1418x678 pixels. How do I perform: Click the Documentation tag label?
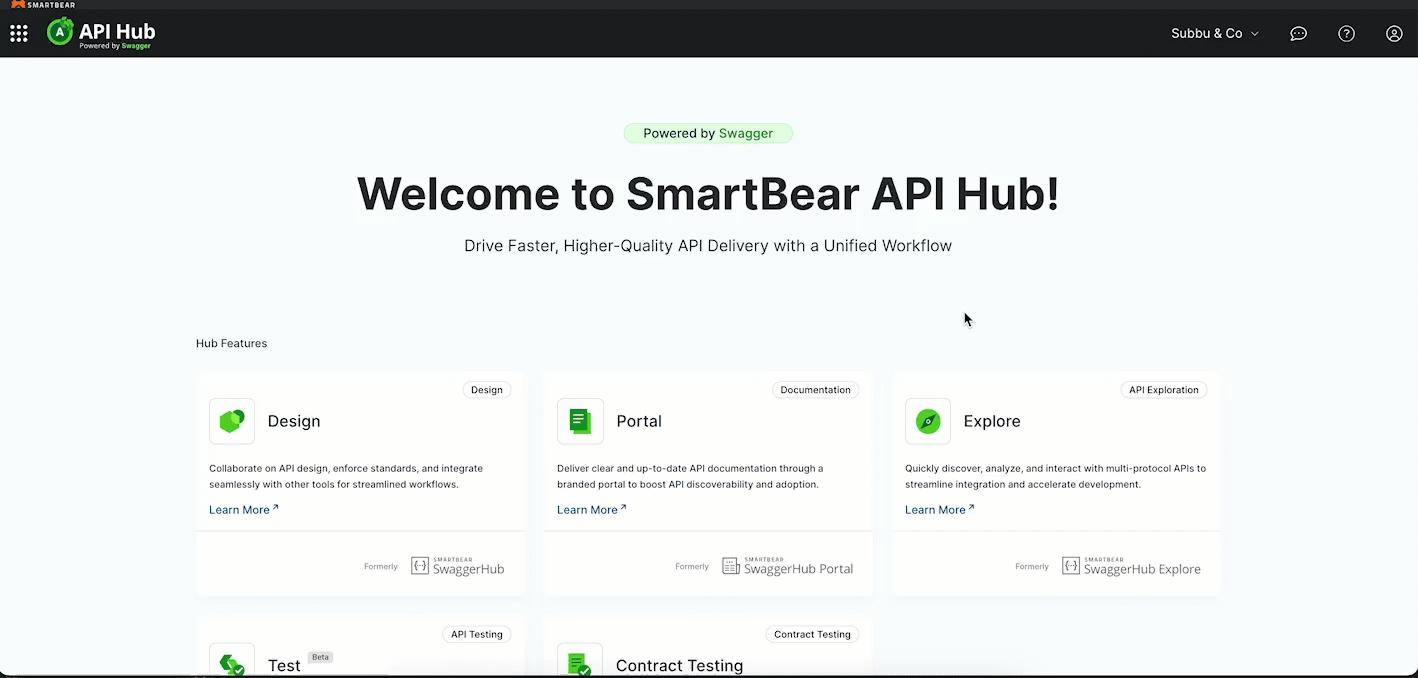tap(815, 390)
